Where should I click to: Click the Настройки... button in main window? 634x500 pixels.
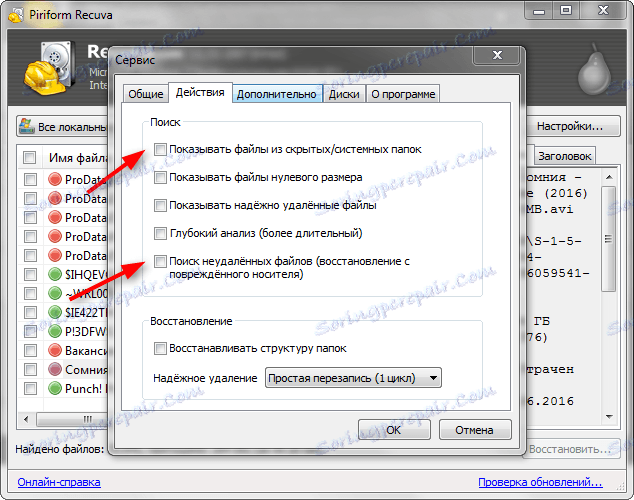(572, 126)
